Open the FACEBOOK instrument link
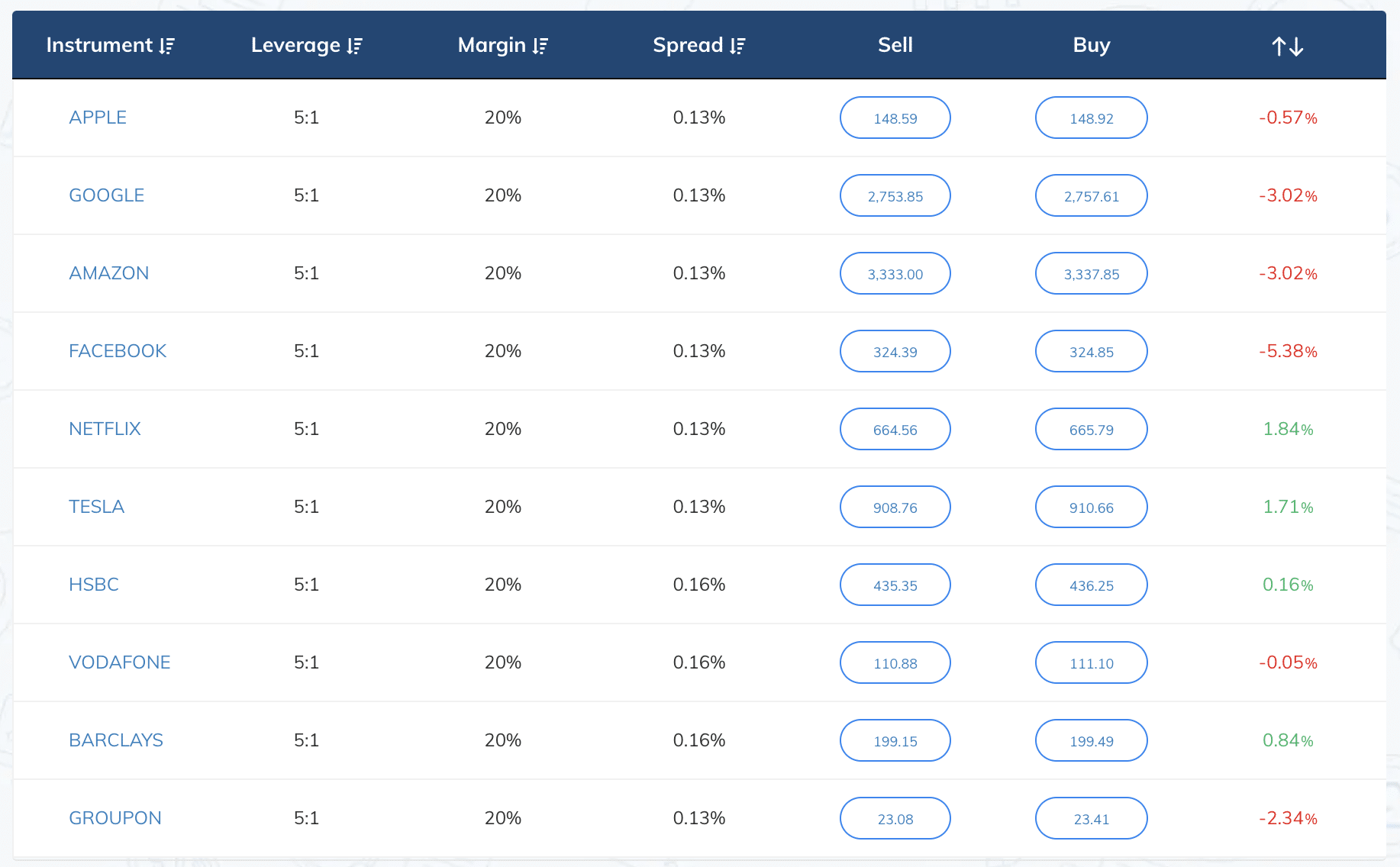The width and height of the screenshot is (1400, 867). pyautogui.click(x=118, y=351)
